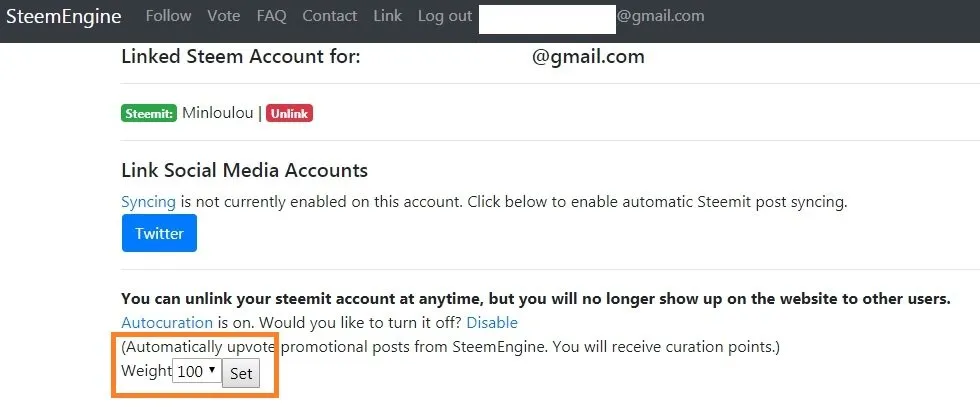Open the SteemEngine home brand link
Image resolution: width=980 pixels, height=407 pixels.
pos(63,16)
